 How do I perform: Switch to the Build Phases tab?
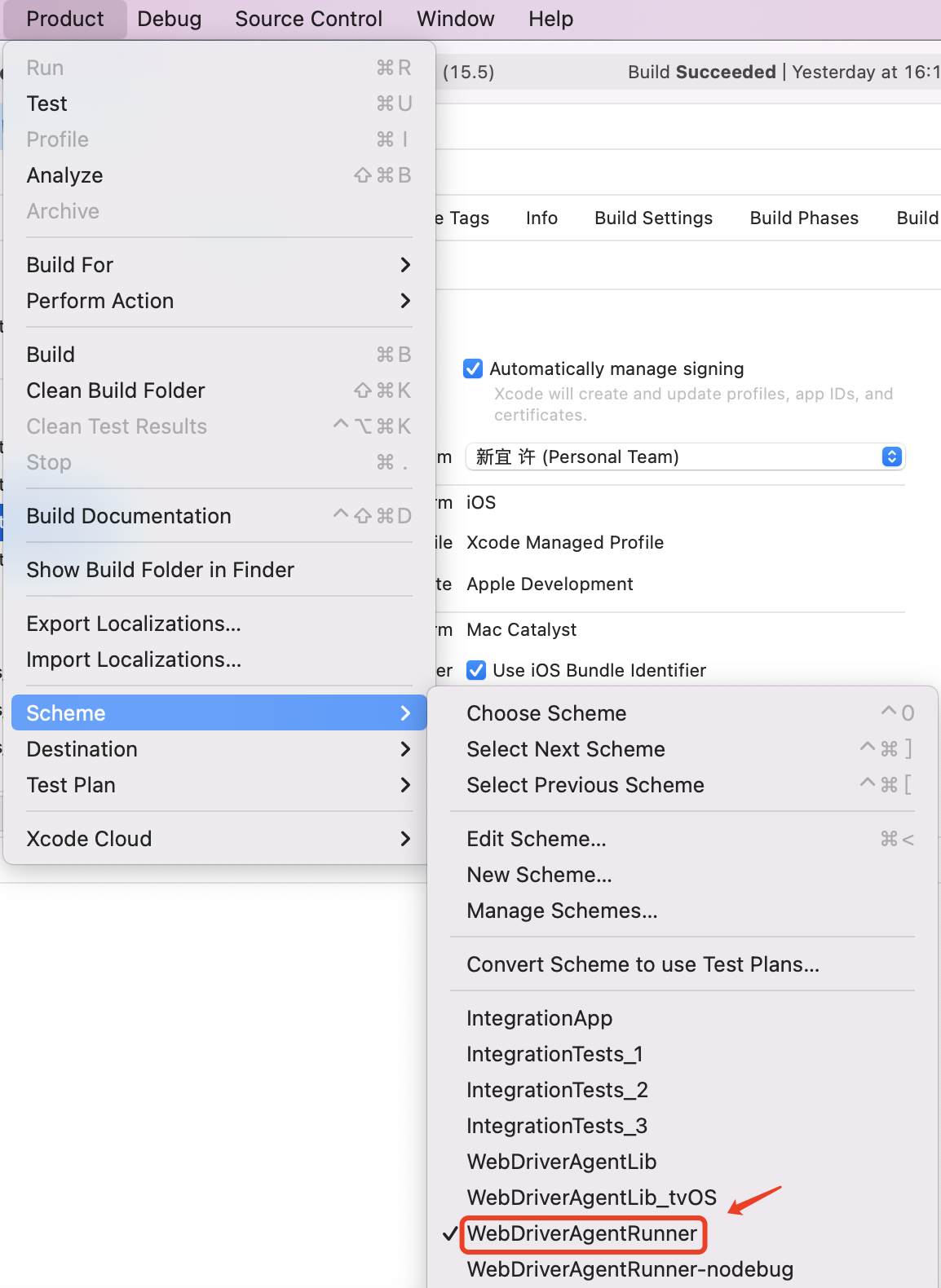tap(804, 218)
